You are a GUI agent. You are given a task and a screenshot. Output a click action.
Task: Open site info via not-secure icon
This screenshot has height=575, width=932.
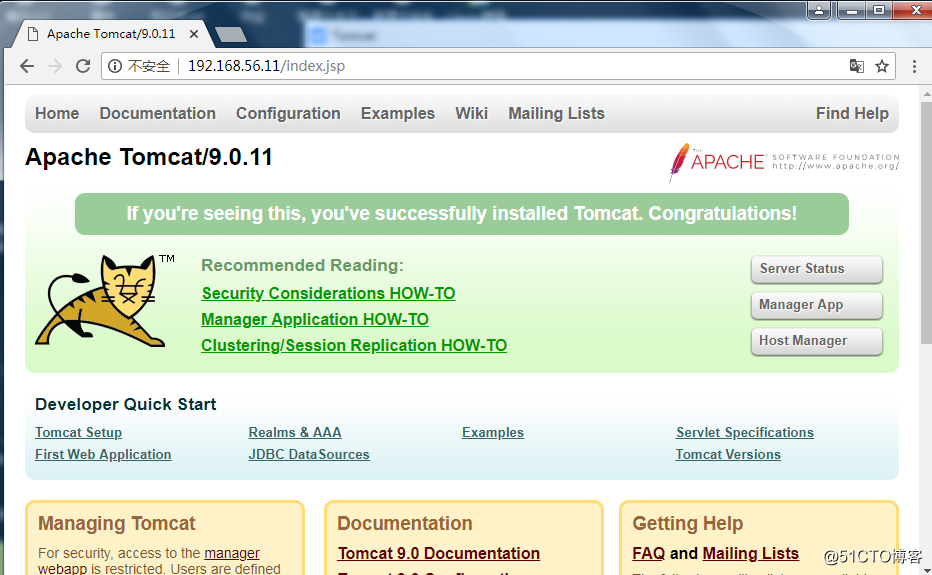[x=115, y=66]
